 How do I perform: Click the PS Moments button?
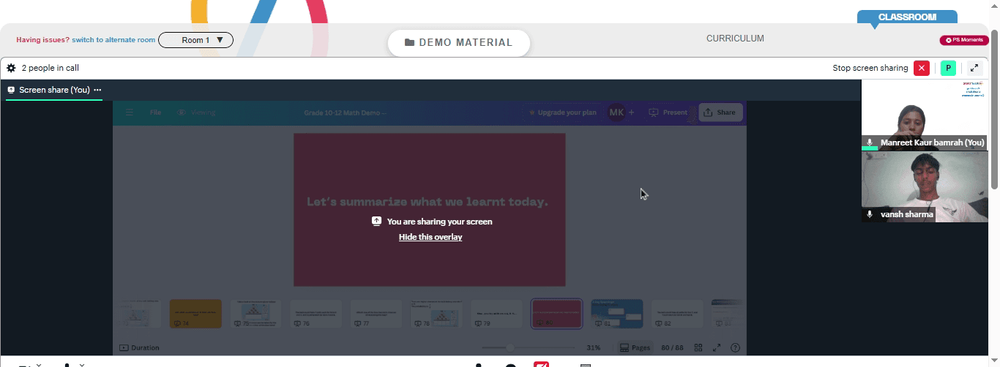tap(963, 40)
